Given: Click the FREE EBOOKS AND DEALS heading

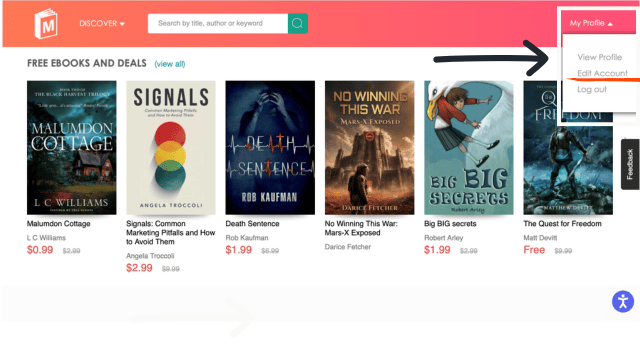Looking at the screenshot, I should click(x=87, y=63).
